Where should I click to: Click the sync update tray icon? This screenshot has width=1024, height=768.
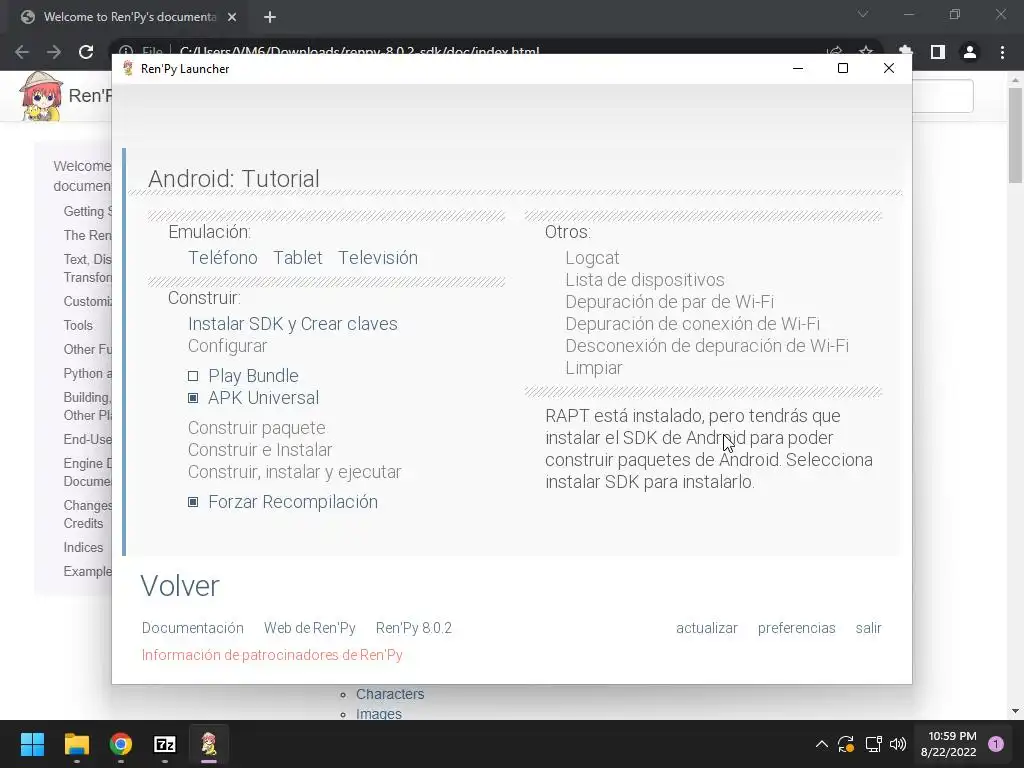(846, 744)
